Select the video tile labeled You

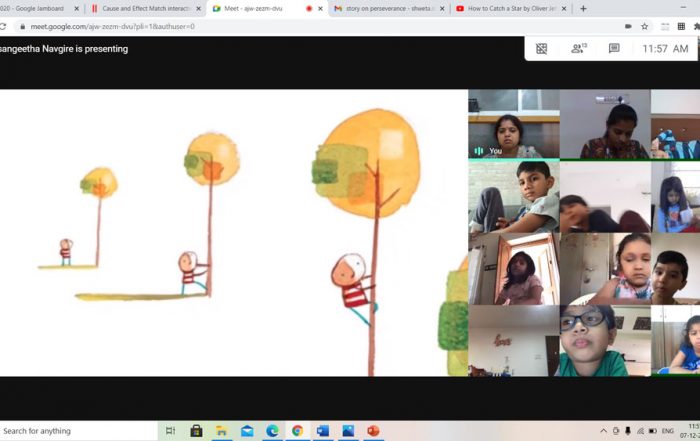[513, 124]
